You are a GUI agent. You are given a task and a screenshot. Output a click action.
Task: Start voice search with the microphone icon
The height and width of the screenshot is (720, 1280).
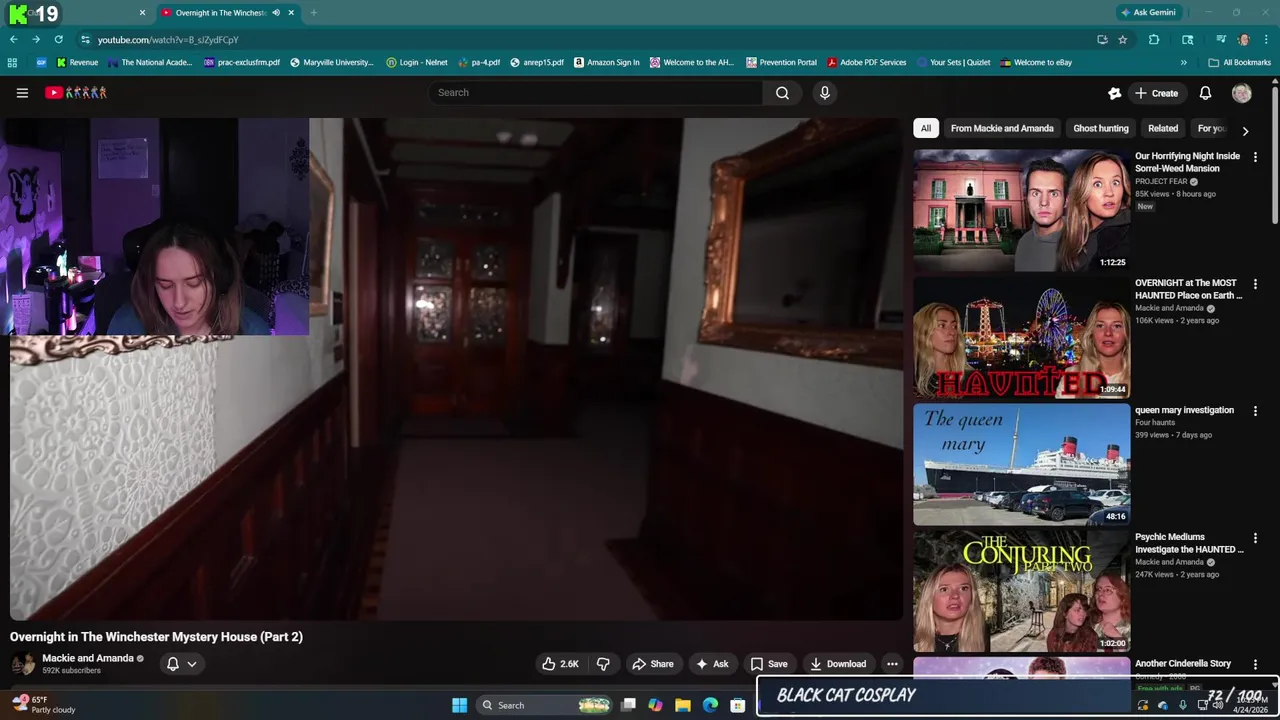point(824,93)
